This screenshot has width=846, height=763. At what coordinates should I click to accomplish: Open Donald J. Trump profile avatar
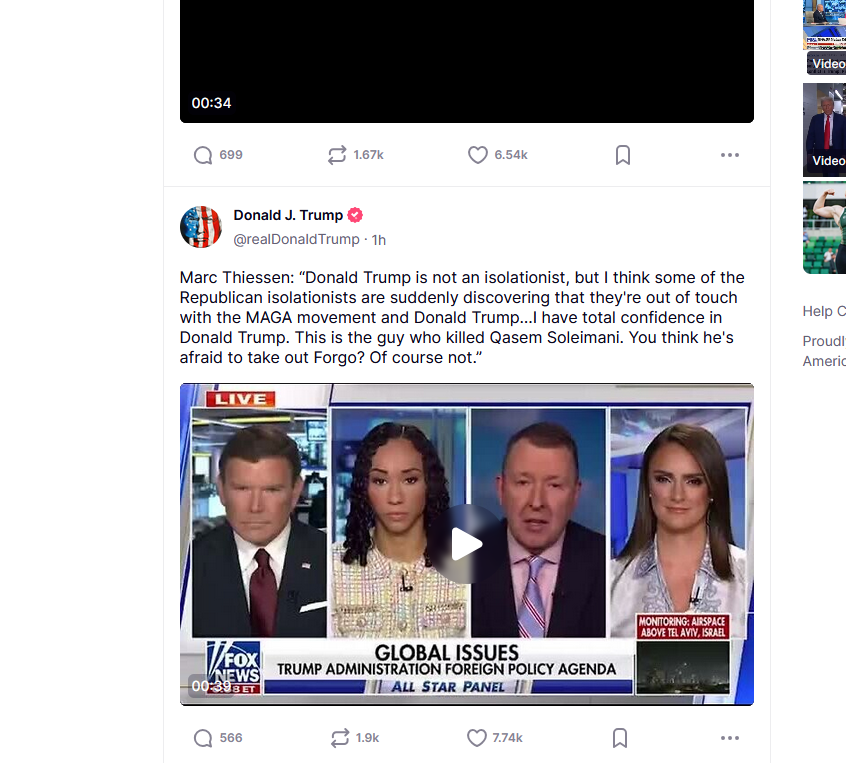click(x=201, y=227)
